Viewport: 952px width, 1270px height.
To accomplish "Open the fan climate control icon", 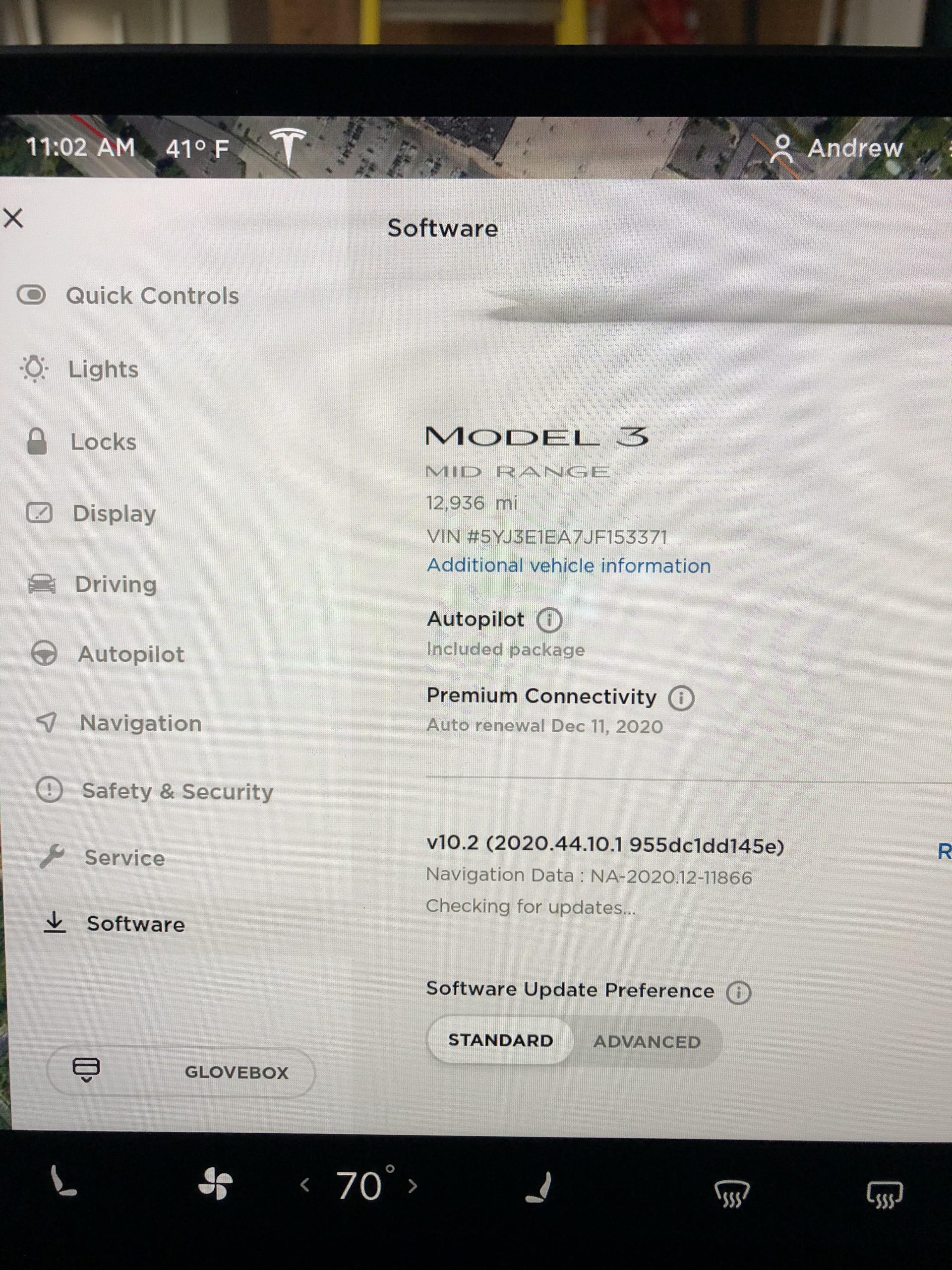I will tap(215, 1184).
